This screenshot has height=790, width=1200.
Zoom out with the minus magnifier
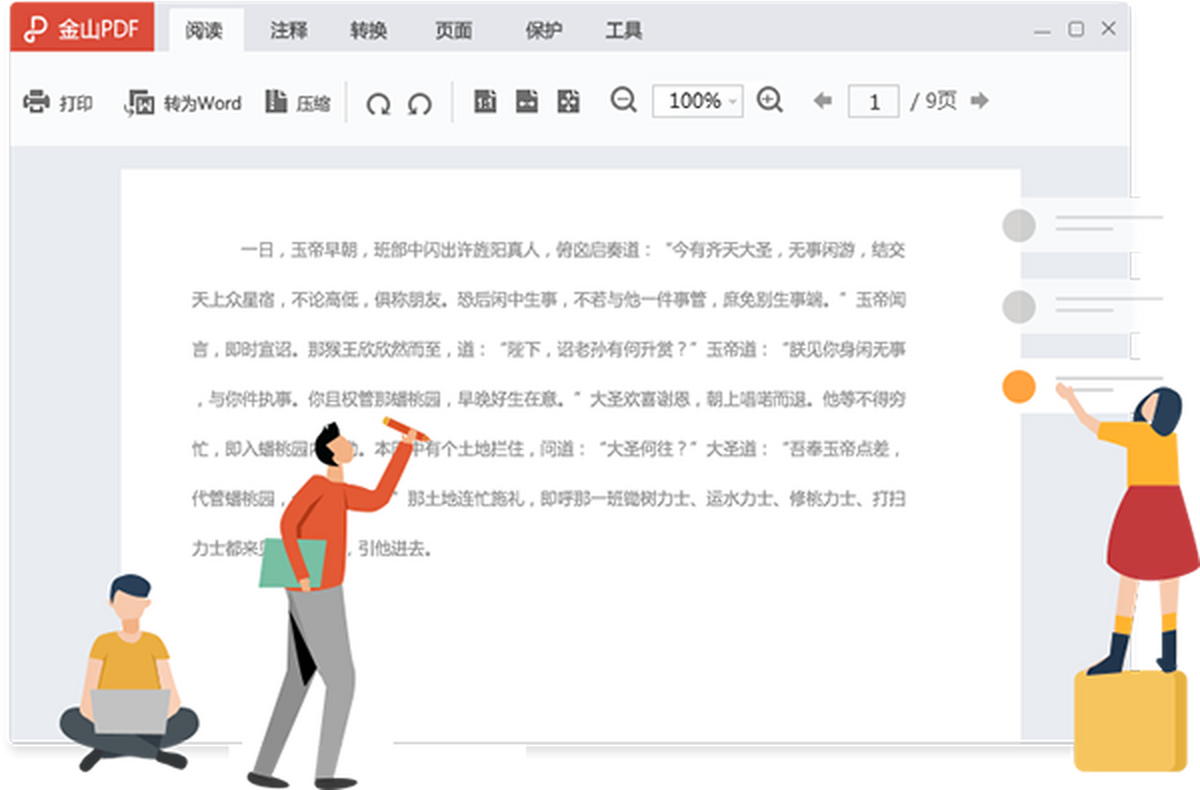click(x=624, y=101)
